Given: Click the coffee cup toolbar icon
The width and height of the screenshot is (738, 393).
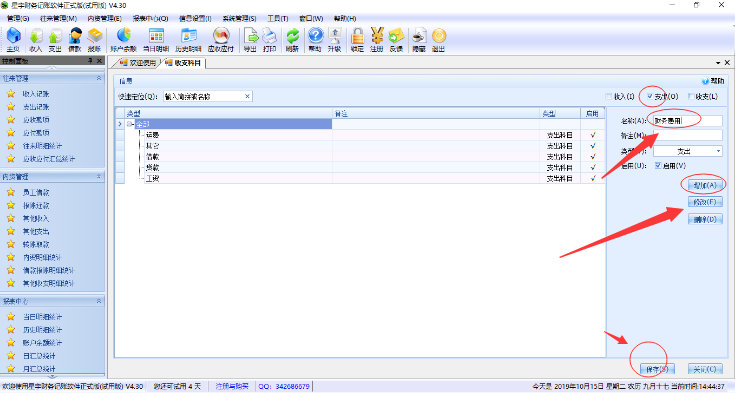Looking at the screenshot, I should (419, 39).
